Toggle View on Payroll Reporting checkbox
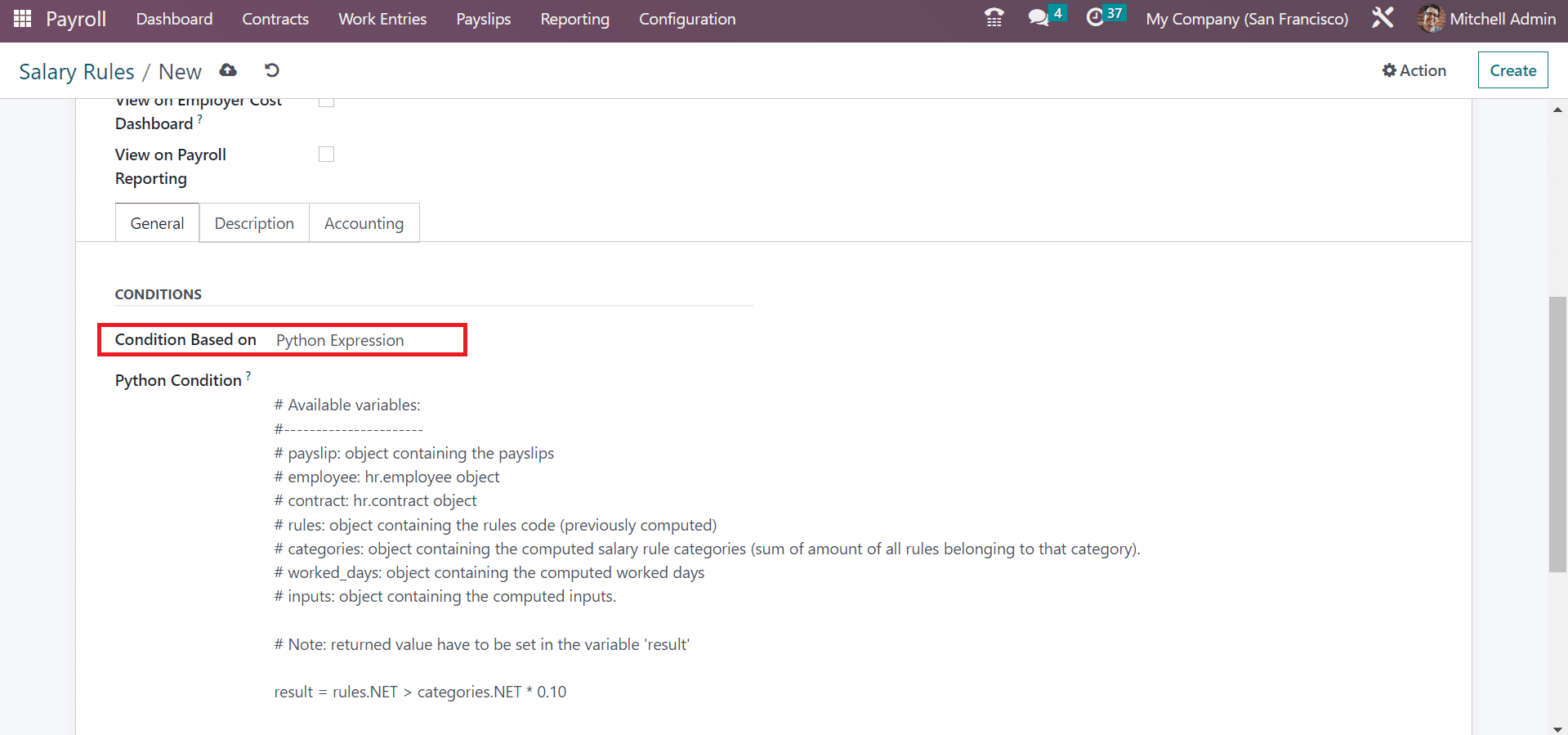This screenshot has height=735, width=1568. point(327,155)
